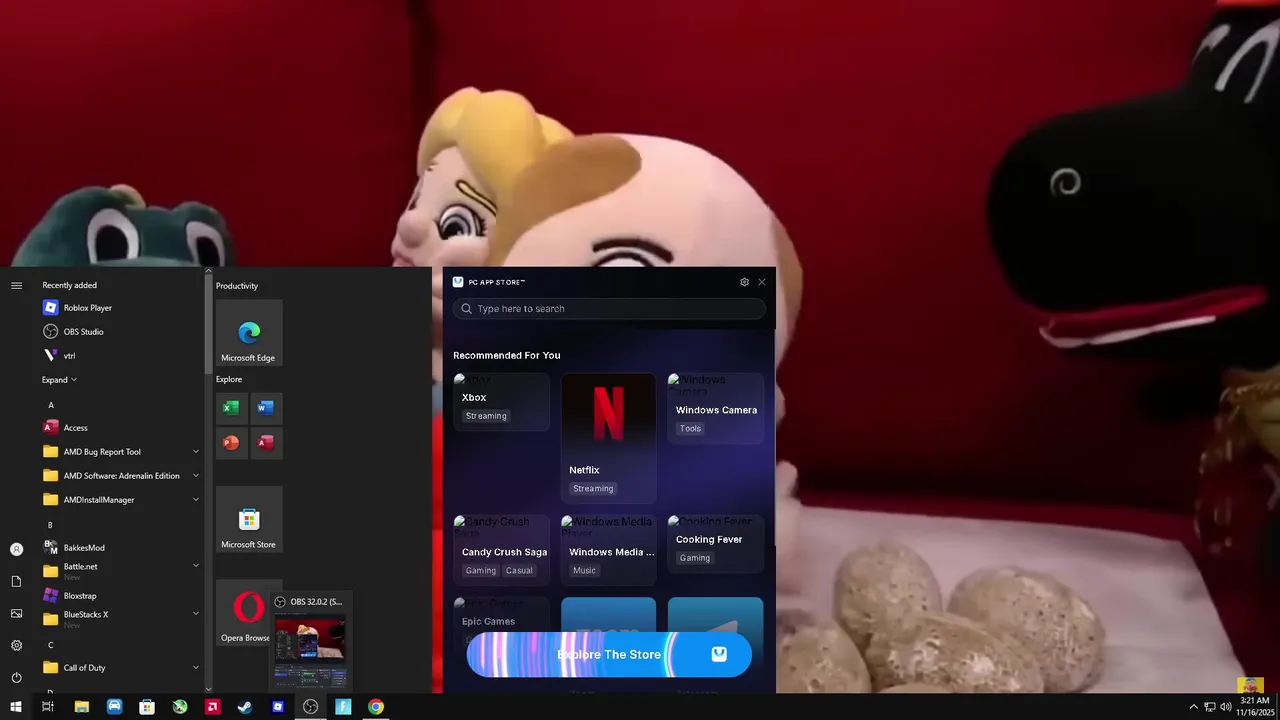The height and width of the screenshot is (720, 1280).
Task: Click the Start menu hamburger icon
Action: click(16, 286)
